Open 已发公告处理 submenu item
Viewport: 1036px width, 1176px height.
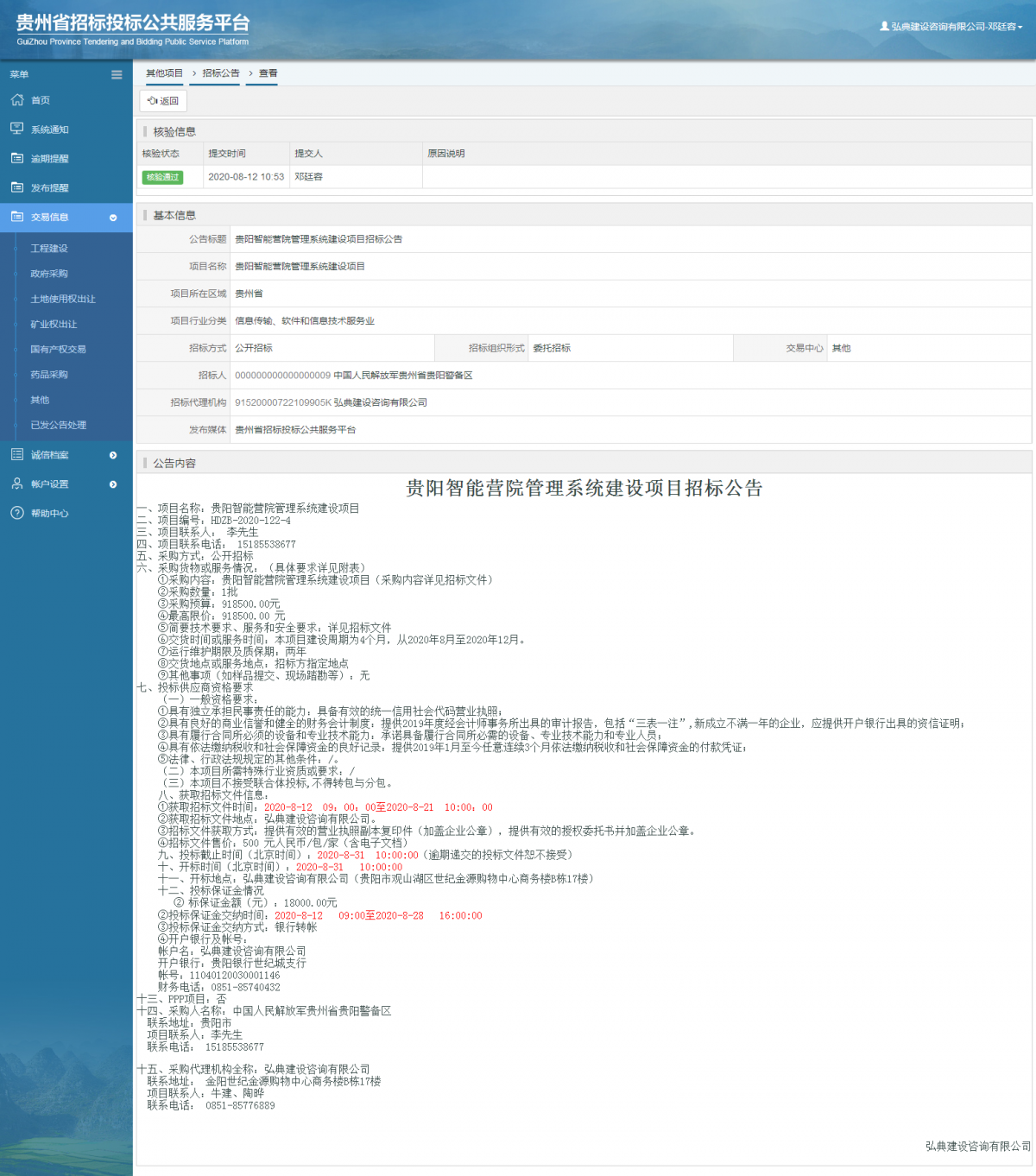click(x=59, y=425)
